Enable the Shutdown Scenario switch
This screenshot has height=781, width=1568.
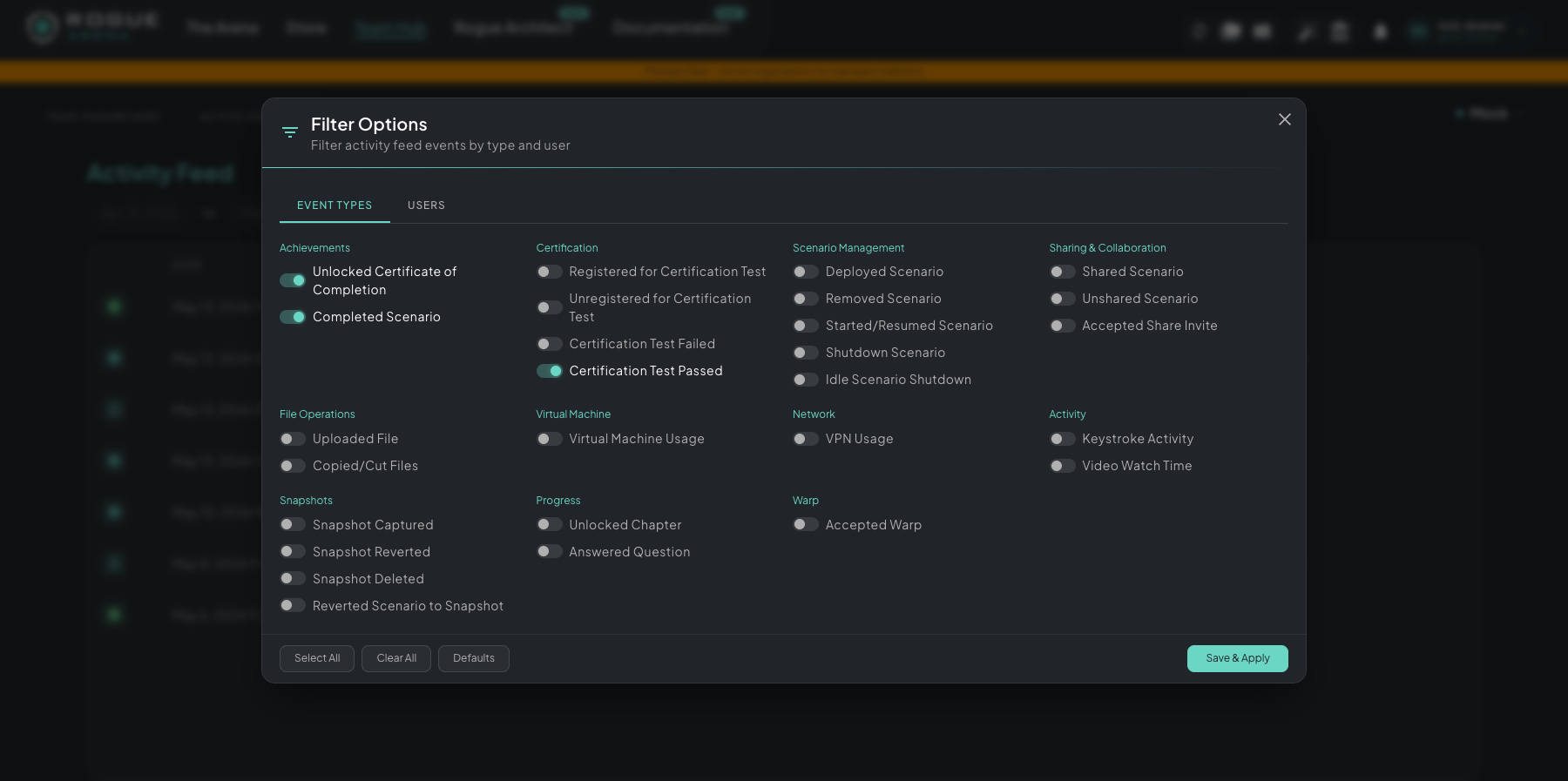(x=806, y=353)
